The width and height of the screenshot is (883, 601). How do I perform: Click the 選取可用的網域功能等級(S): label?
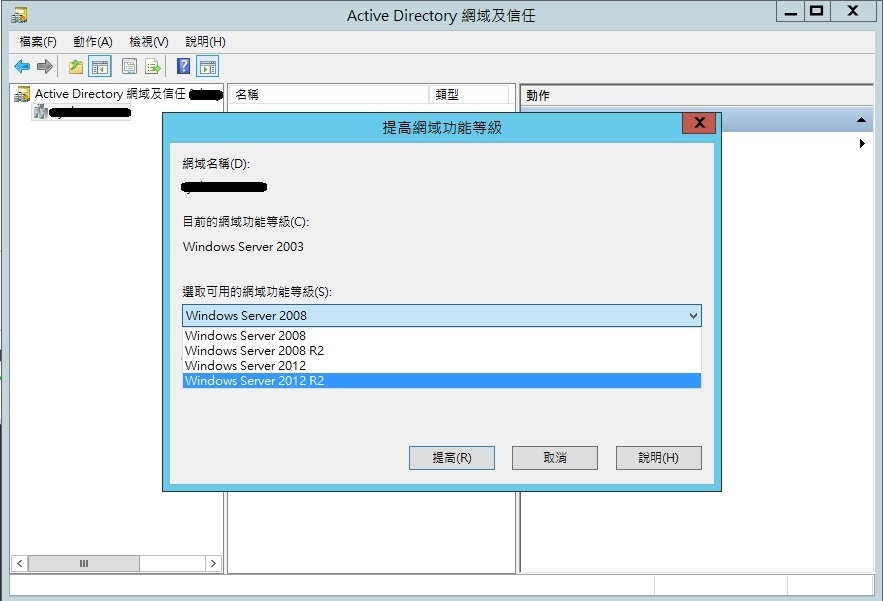pyautogui.click(x=257, y=292)
